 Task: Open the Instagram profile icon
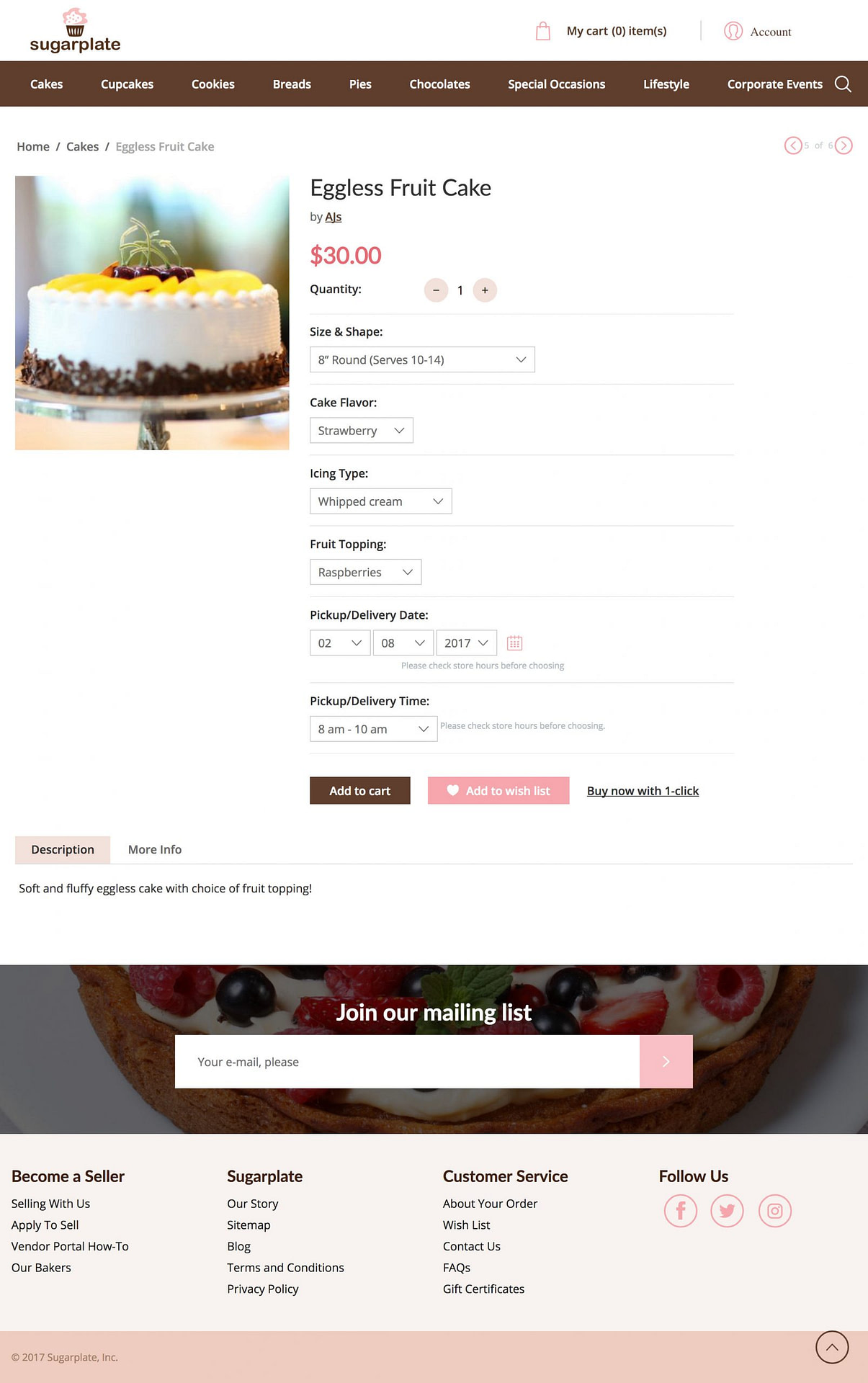click(775, 1211)
